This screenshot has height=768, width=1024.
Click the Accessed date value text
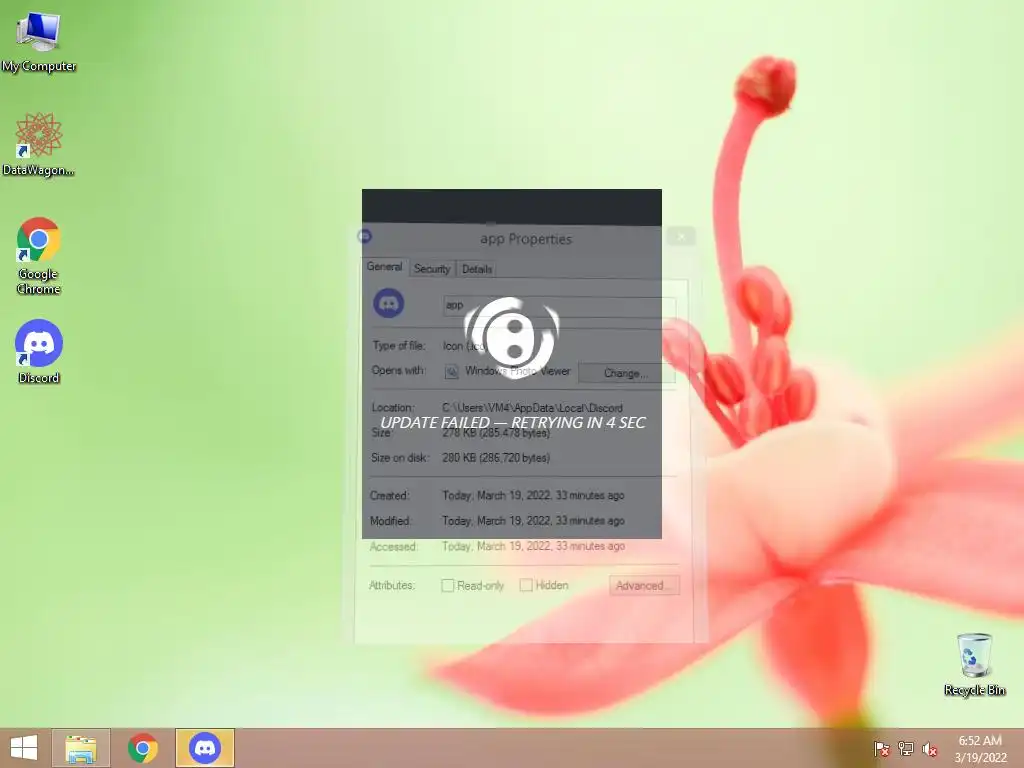pos(533,546)
